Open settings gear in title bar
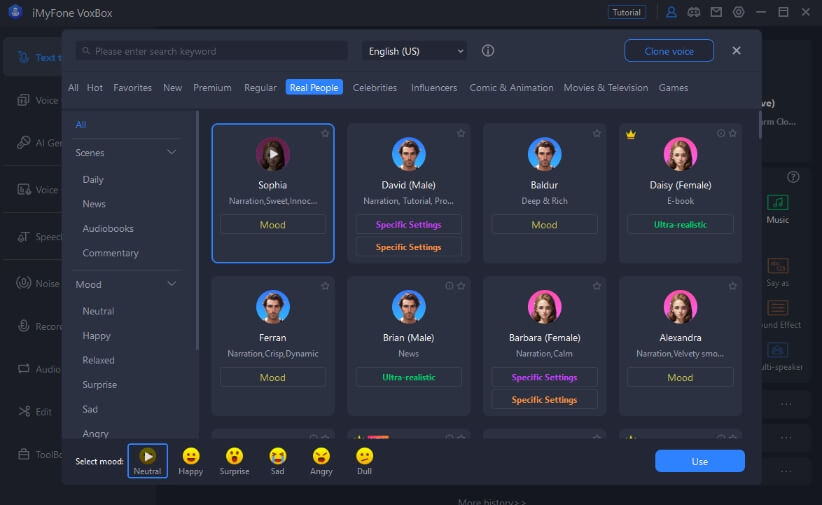 pyautogui.click(x=739, y=12)
